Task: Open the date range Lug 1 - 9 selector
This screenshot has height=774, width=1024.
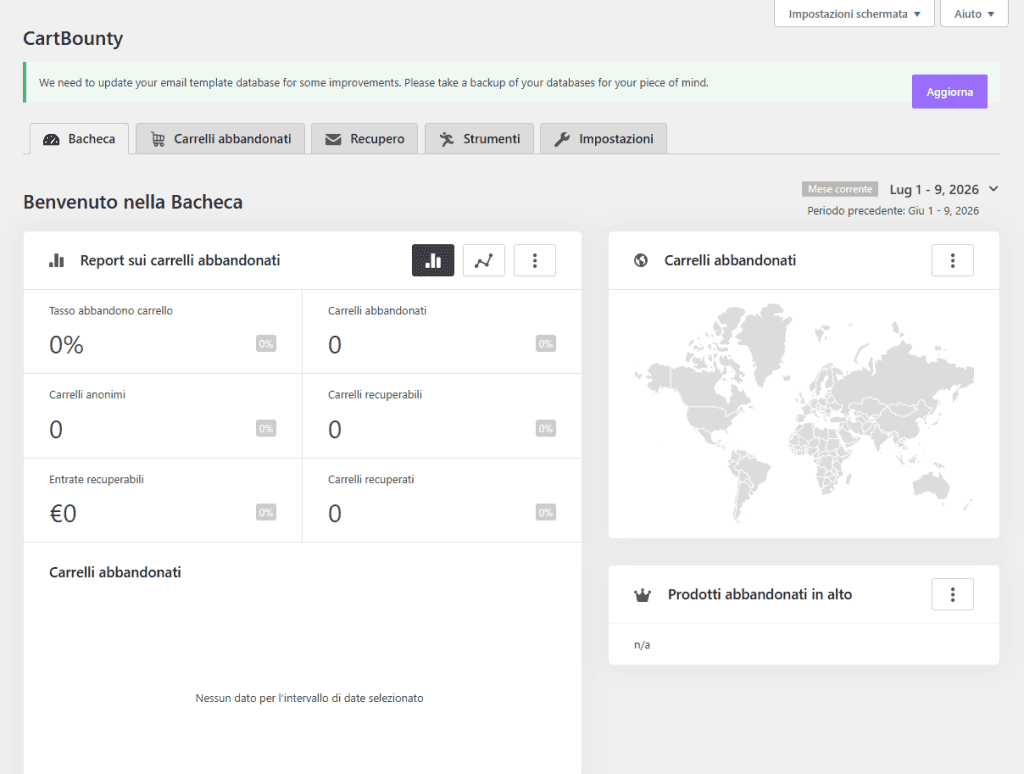Action: coord(944,189)
